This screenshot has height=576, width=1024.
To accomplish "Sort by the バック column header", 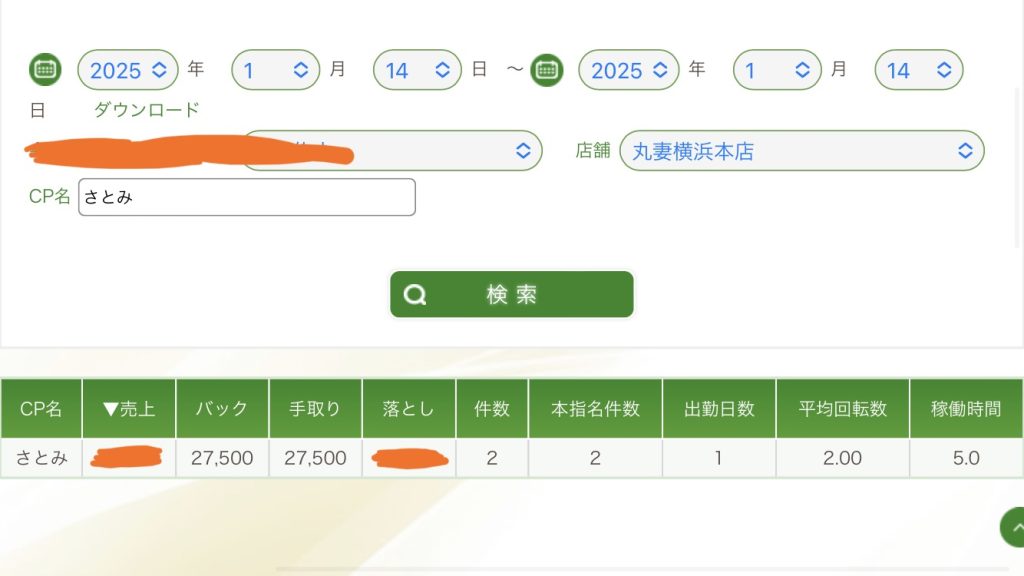I will point(222,408).
